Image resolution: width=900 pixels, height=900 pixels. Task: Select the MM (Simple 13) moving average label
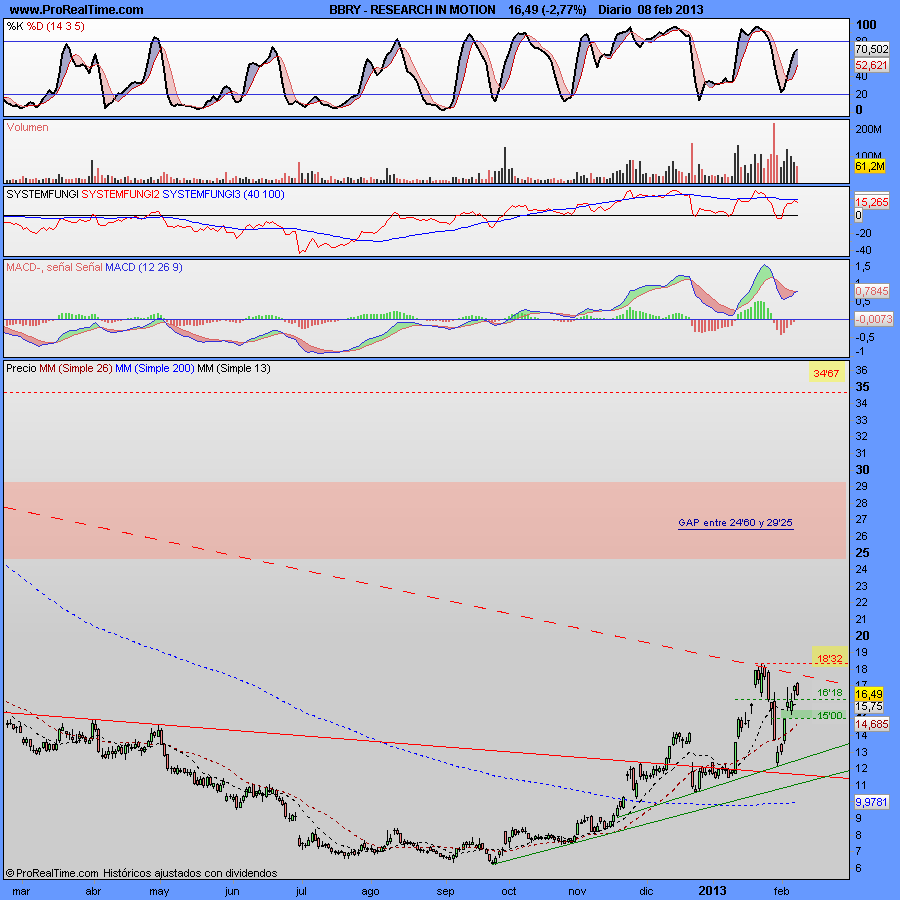click(234, 368)
